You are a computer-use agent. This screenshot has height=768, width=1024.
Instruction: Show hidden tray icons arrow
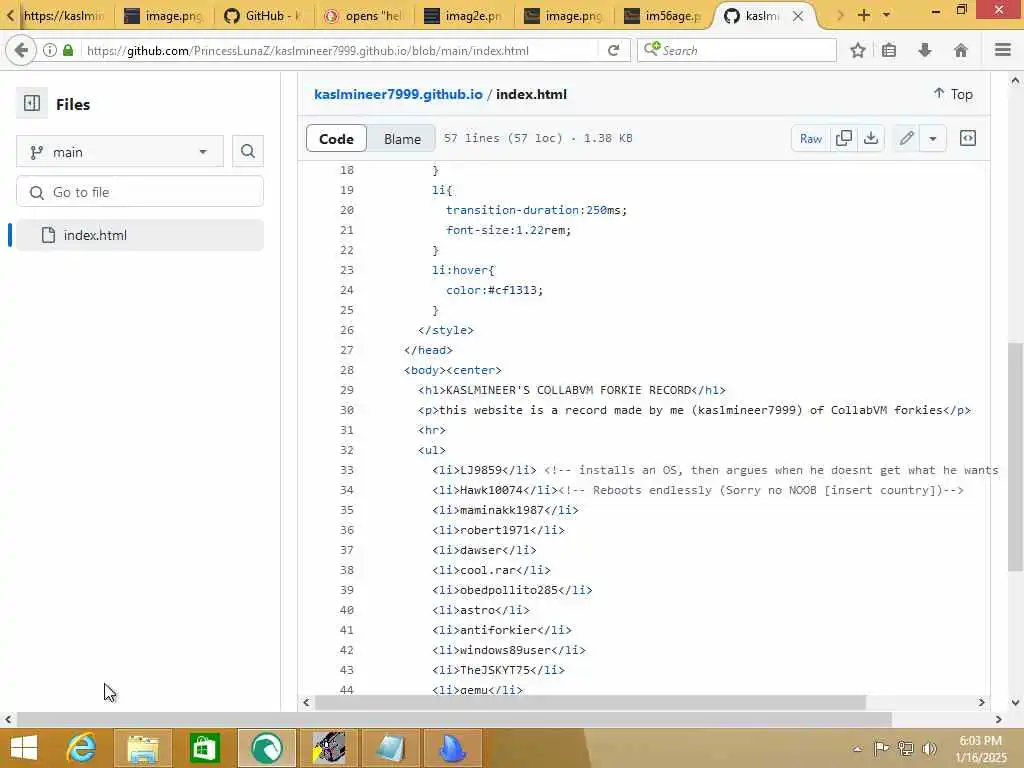coord(857,749)
